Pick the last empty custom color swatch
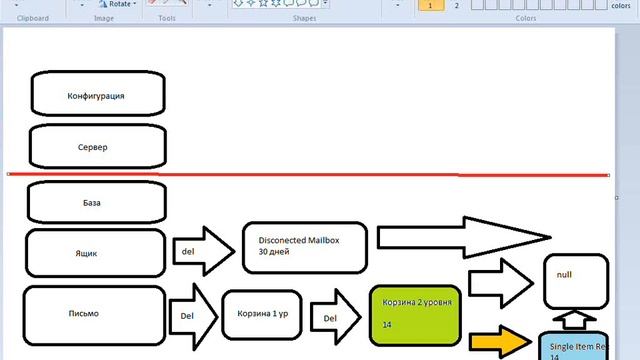Image resolution: width=640 pixels, height=360 pixels. (601, 4)
